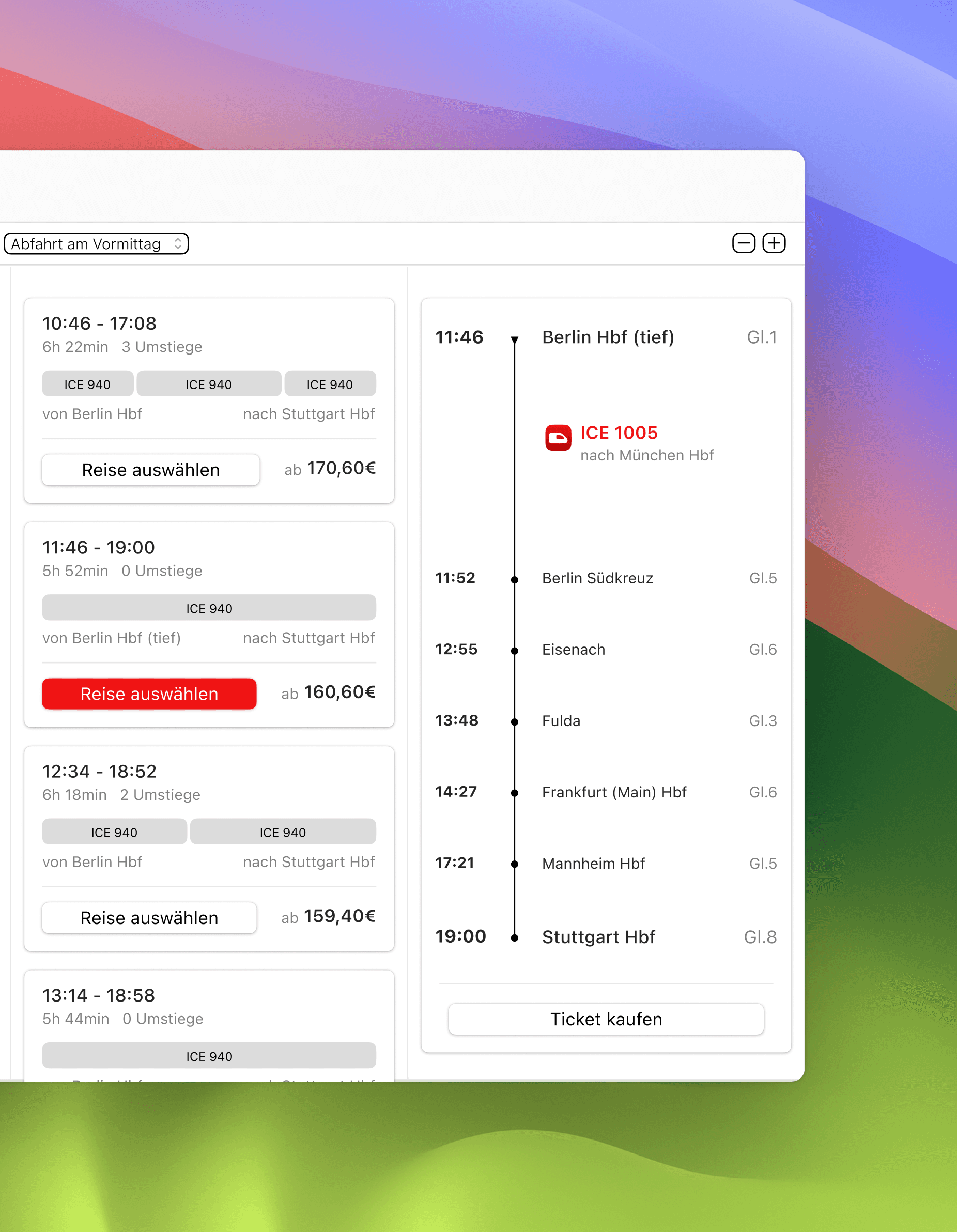Click the Ticket kaufen button
This screenshot has height=1232, width=957.
(x=606, y=1019)
